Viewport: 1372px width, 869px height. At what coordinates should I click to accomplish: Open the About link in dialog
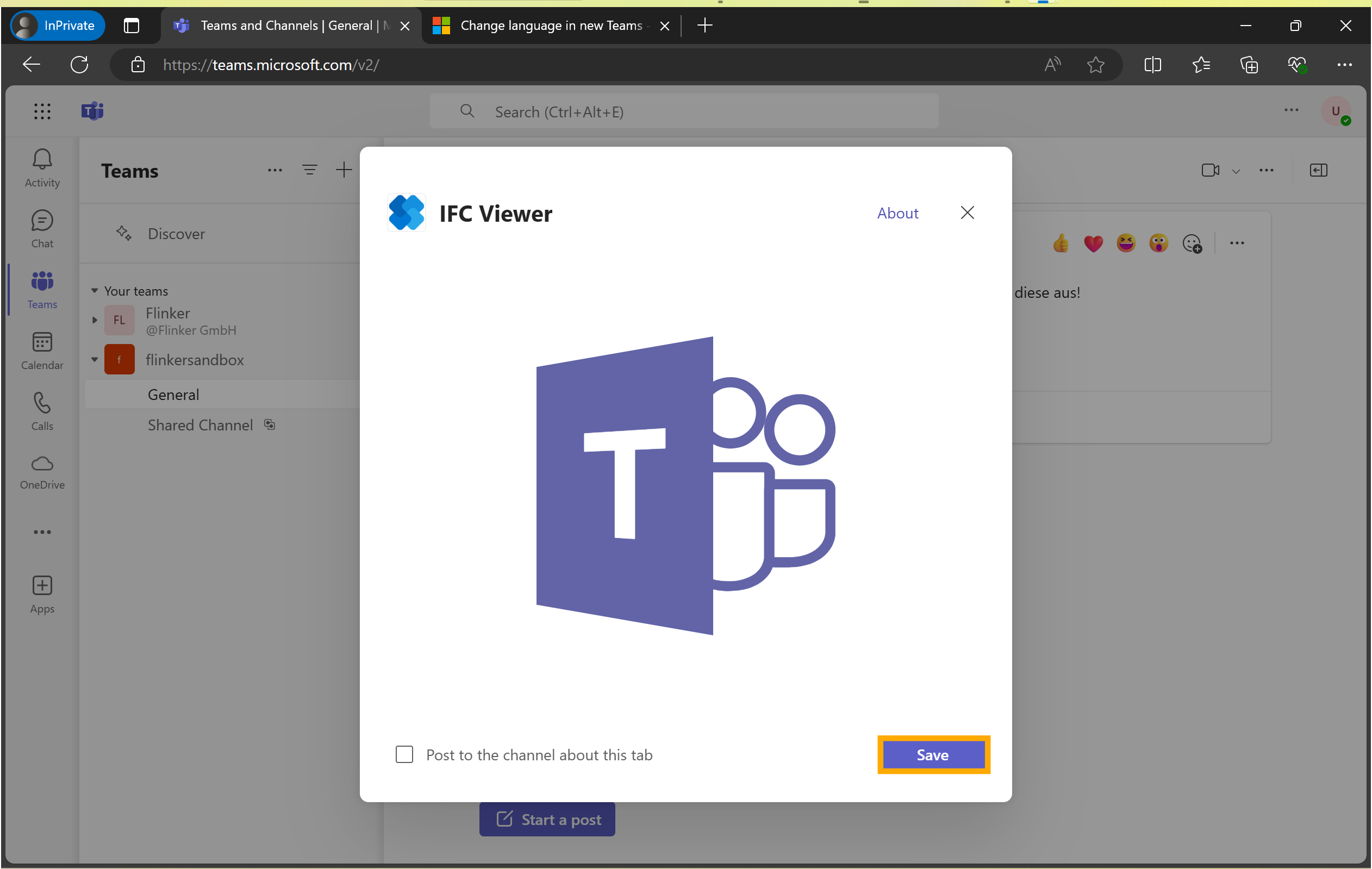(897, 213)
